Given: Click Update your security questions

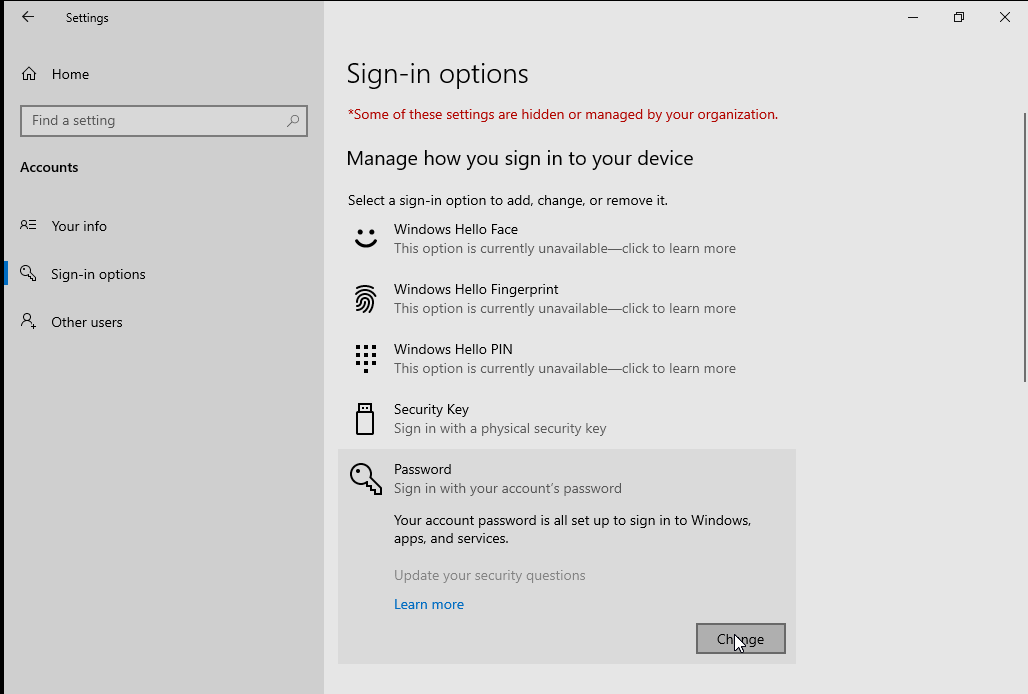Looking at the screenshot, I should 489,575.
